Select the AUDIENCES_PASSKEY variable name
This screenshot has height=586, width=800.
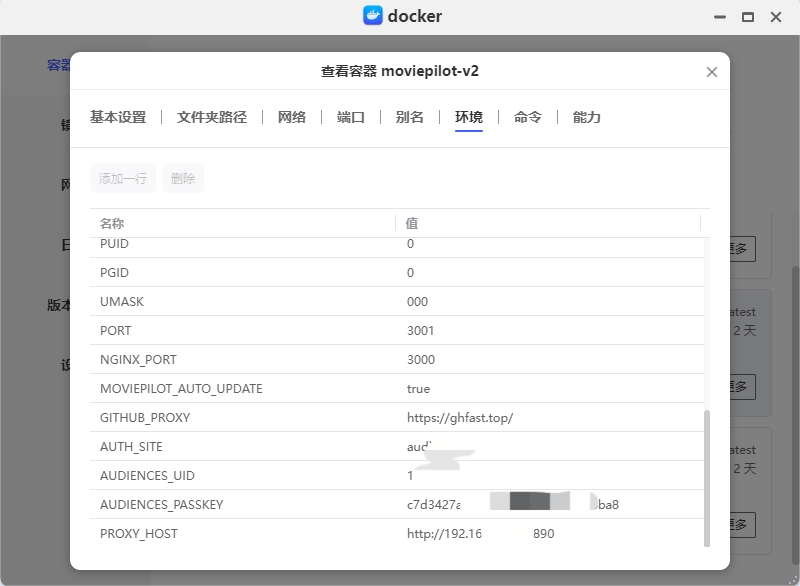coord(162,505)
